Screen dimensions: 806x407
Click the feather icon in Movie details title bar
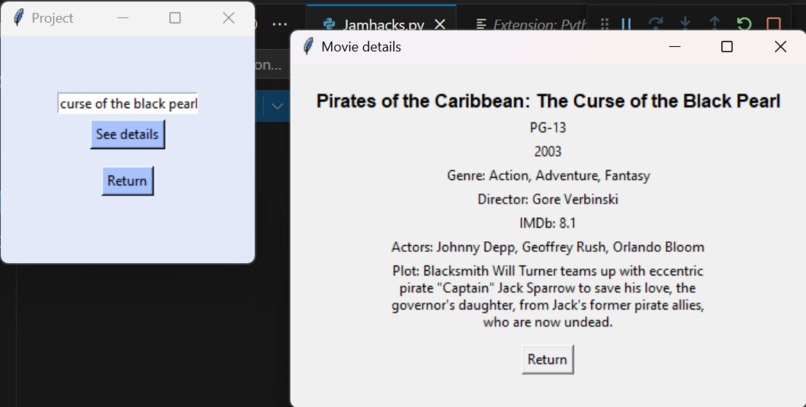tap(308, 47)
